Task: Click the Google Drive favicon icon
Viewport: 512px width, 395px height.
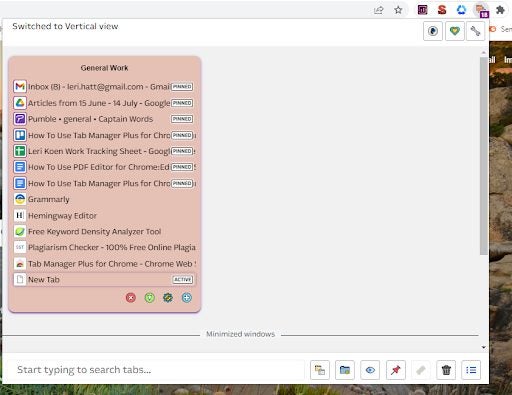Action: [20, 103]
